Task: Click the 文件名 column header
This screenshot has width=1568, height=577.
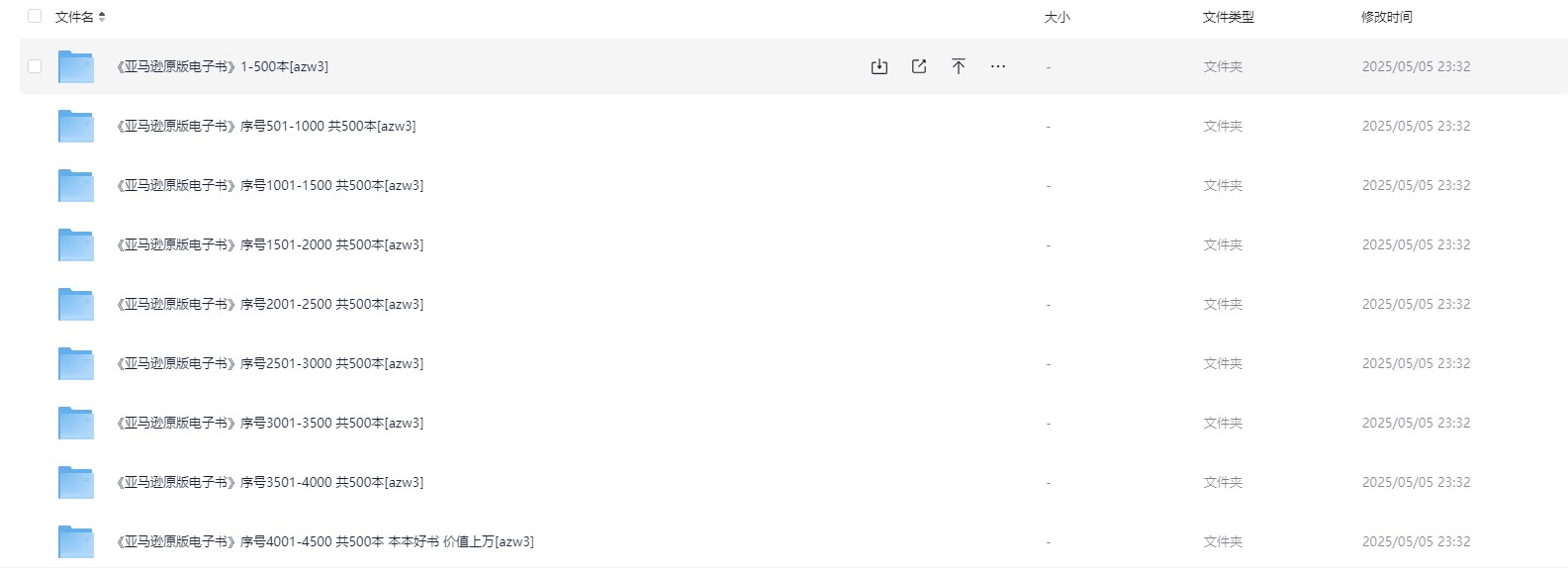Action: (74, 17)
